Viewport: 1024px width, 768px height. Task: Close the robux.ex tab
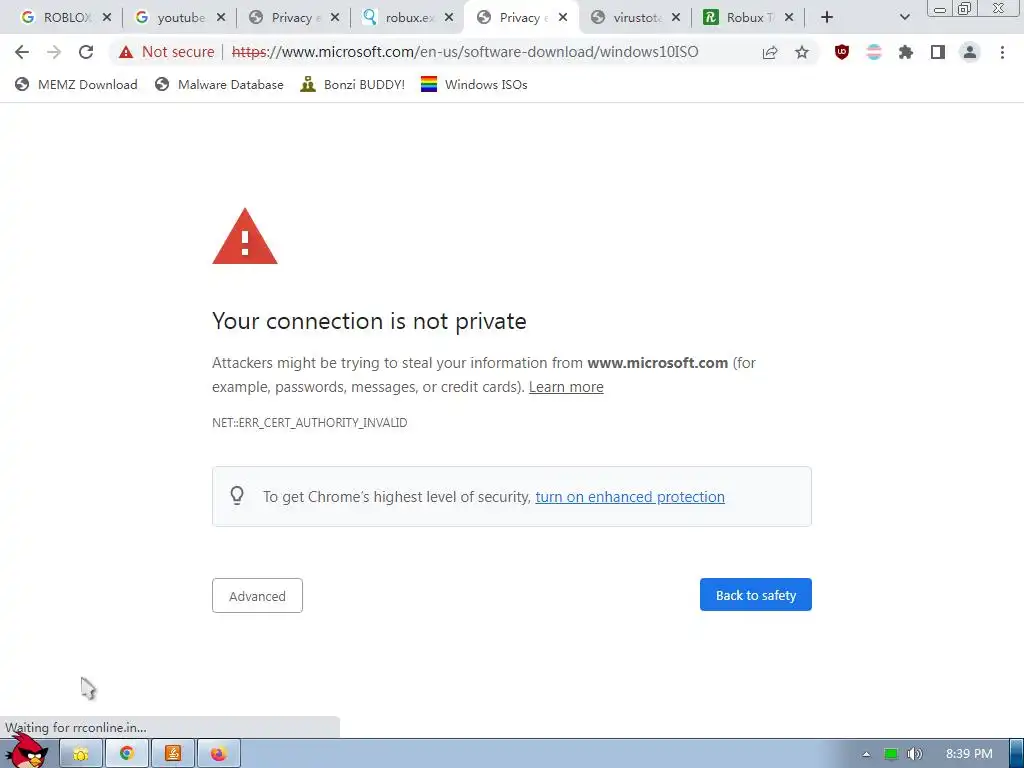coord(449,18)
